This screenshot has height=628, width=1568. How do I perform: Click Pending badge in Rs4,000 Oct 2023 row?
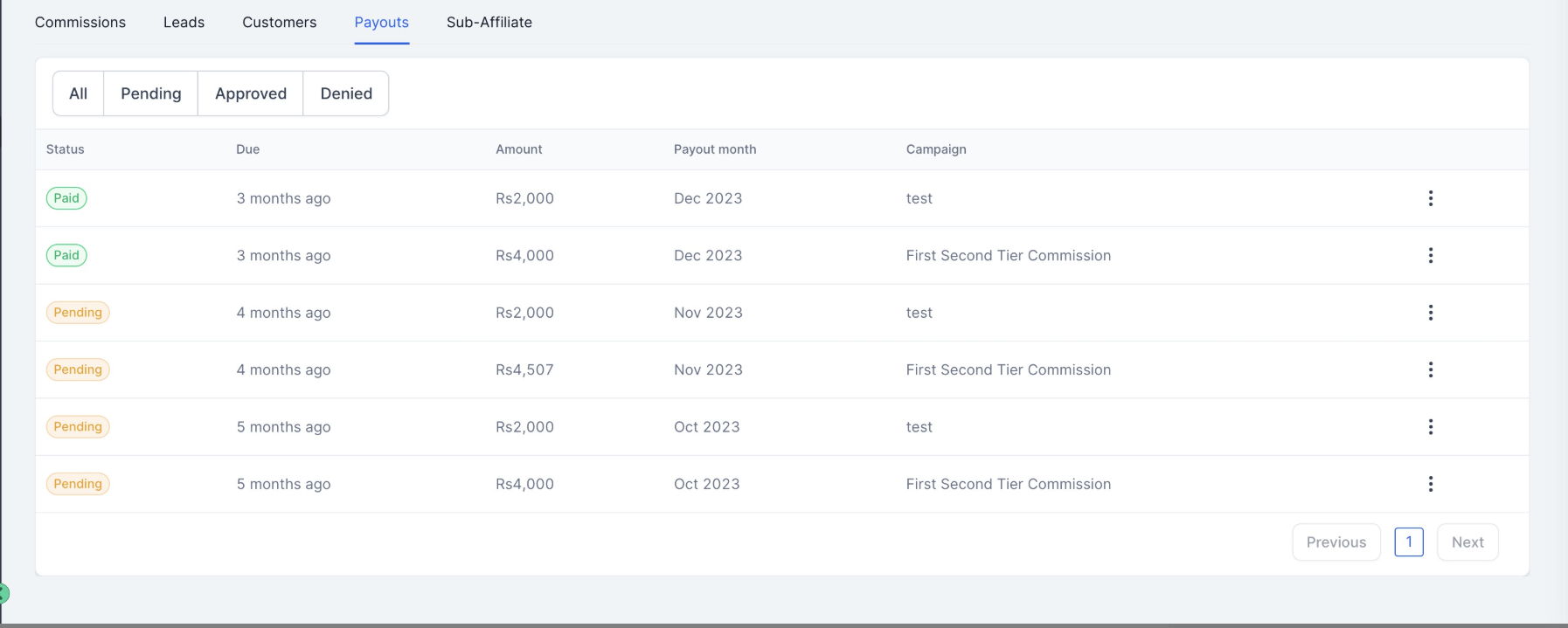pyautogui.click(x=78, y=484)
